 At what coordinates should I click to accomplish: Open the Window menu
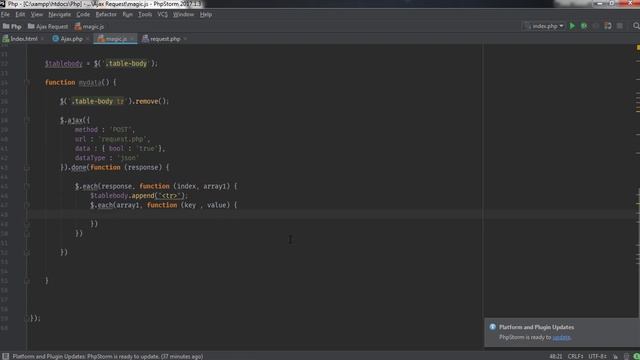point(183,14)
